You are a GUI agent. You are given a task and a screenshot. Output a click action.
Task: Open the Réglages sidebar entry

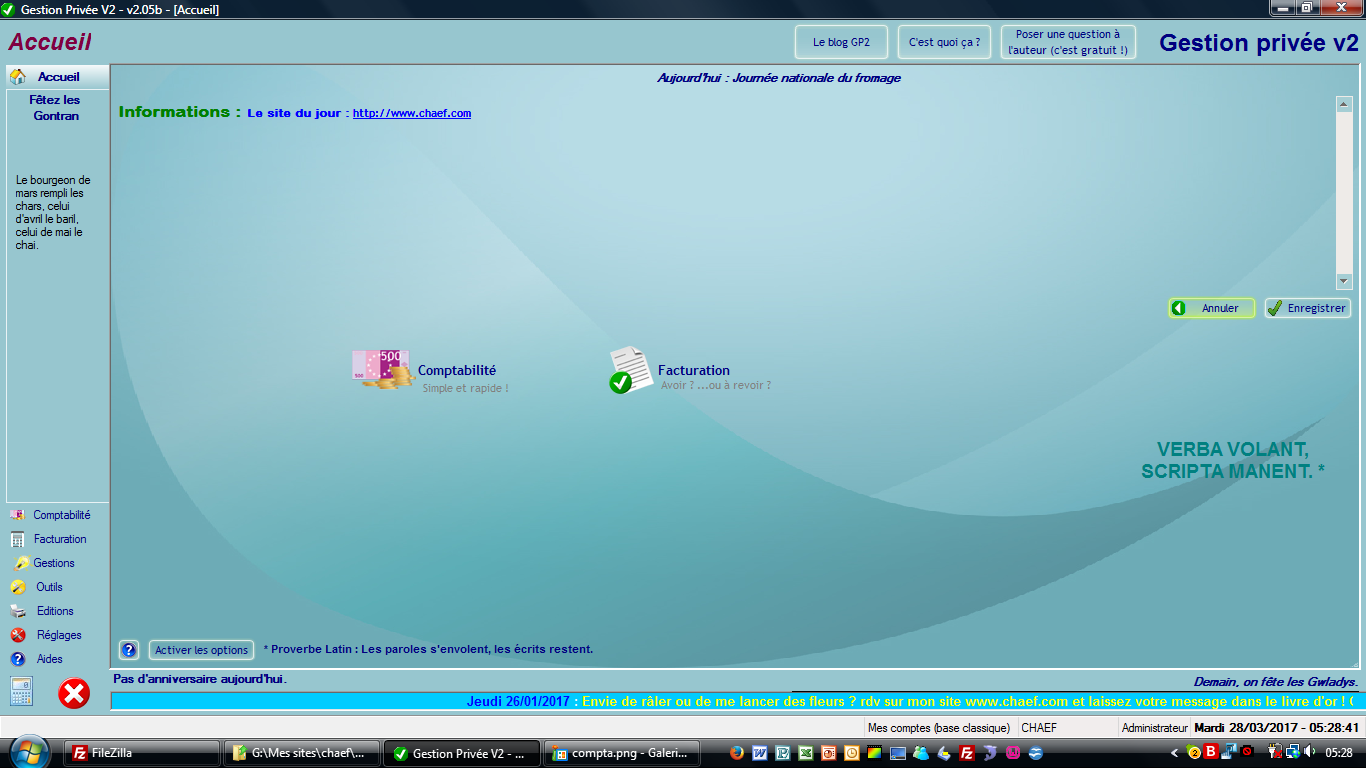[59, 635]
